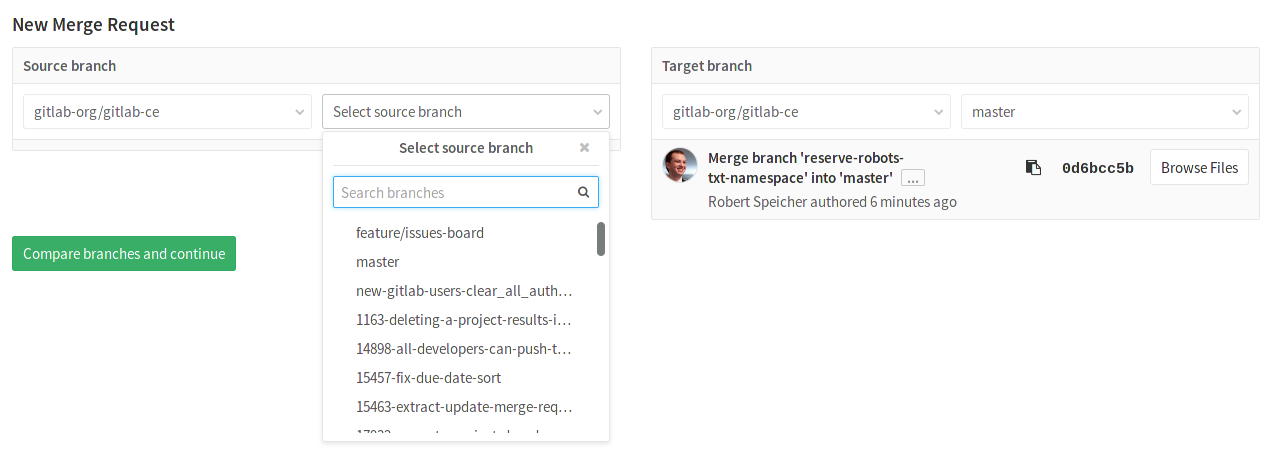Open source project gitlab-org/gitlab-ce dropdown
The height and width of the screenshot is (454, 1265).
coord(167,112)
